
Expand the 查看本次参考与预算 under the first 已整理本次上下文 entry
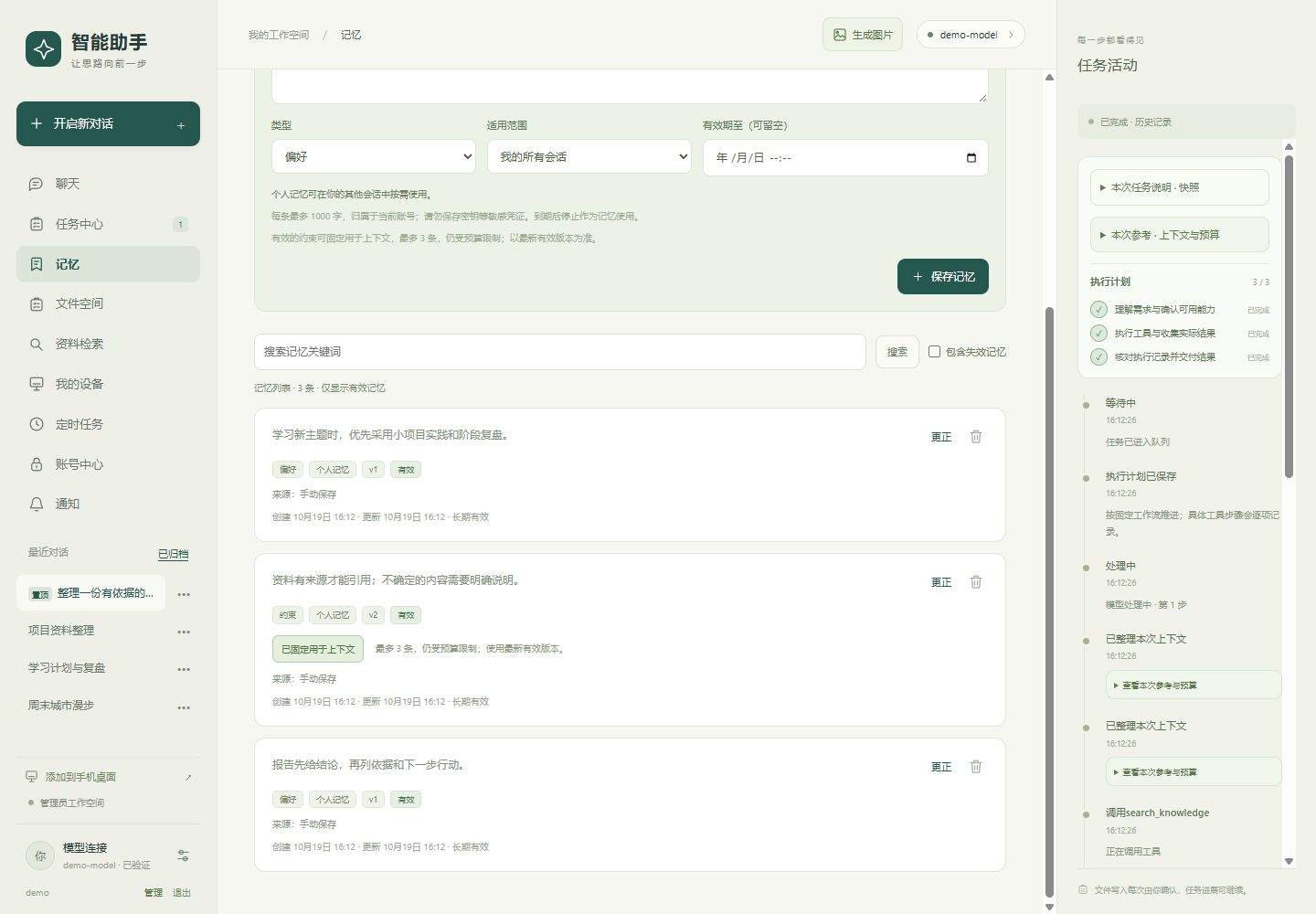click(1193, 685)
